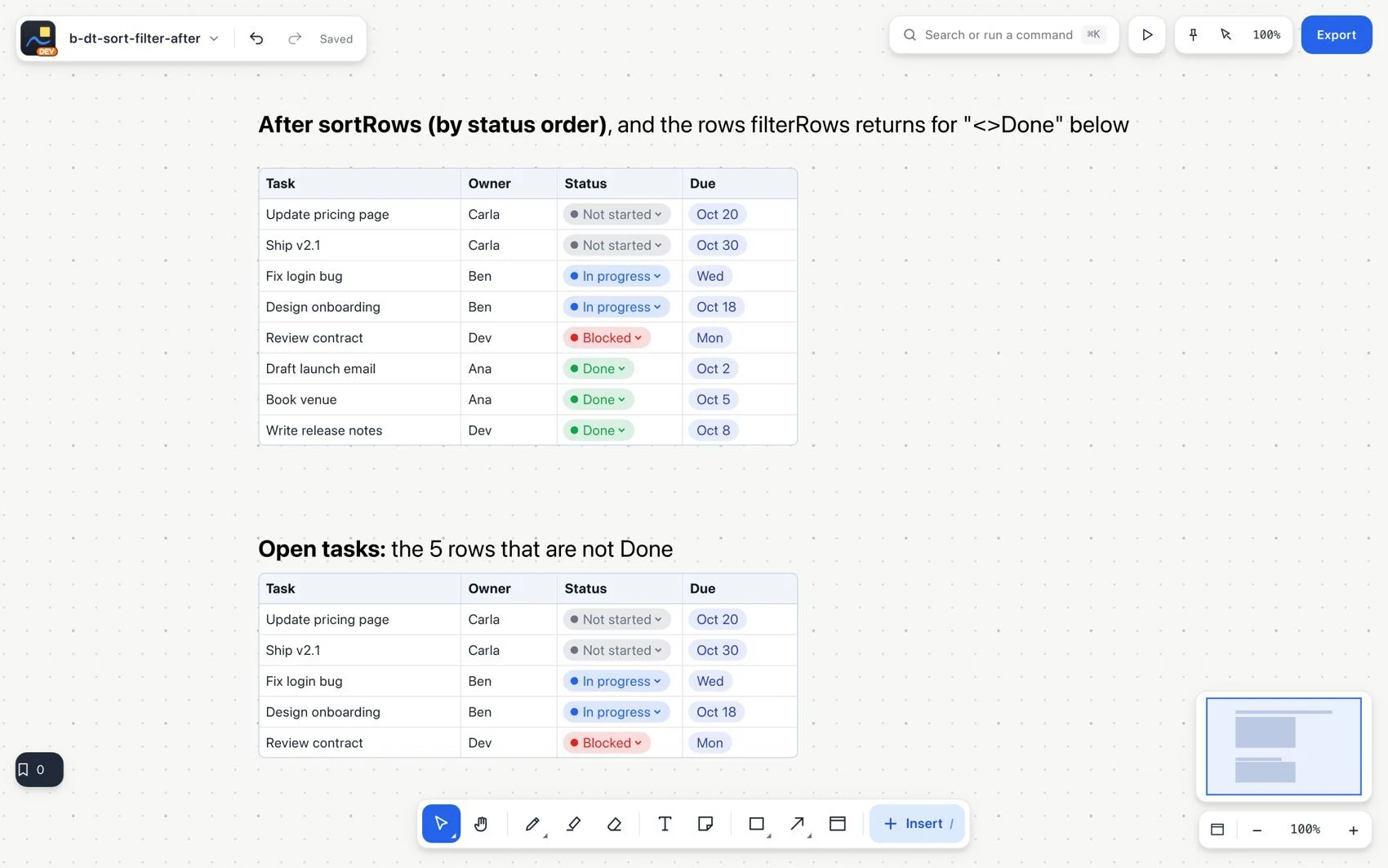Zoom out with the minus button
Viewport: 1388px width, 868px height.
coord(1257,830)
